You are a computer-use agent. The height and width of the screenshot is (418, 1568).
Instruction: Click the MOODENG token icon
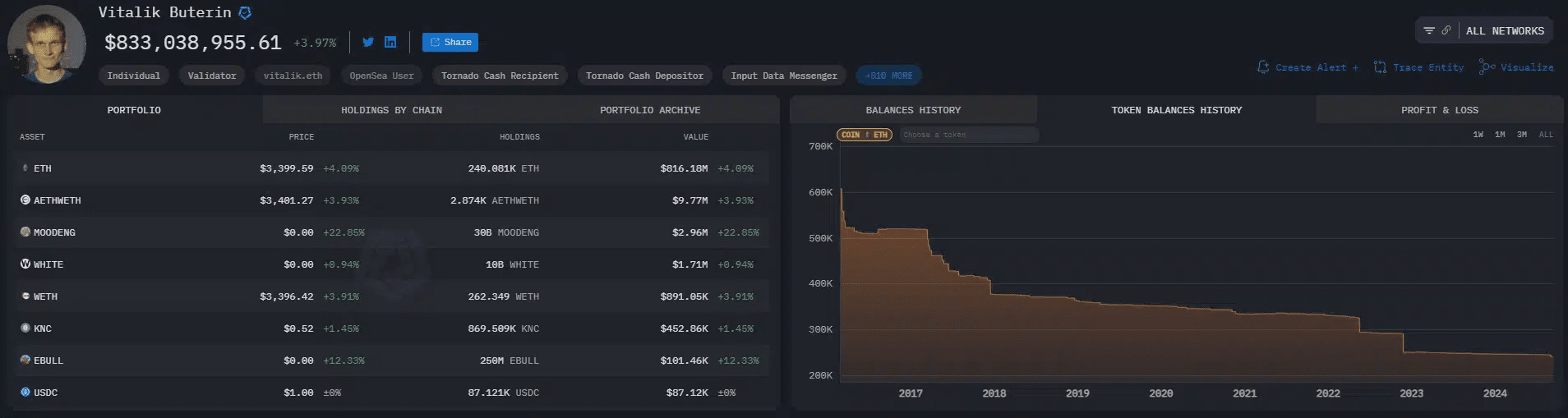pyautogui.click(x=25, y=232)
